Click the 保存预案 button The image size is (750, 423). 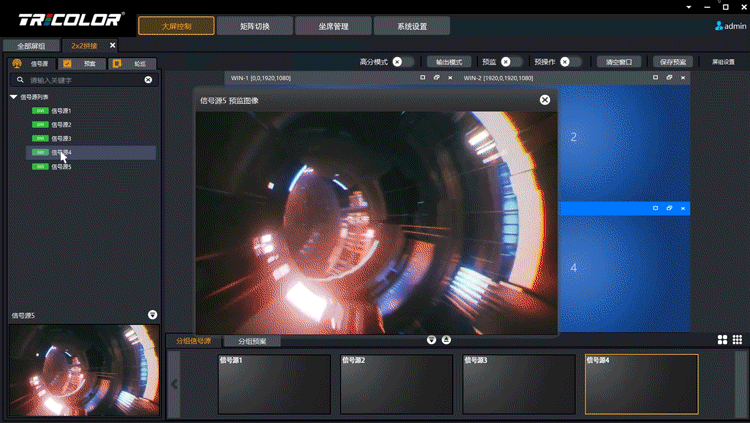click(672, 62)
